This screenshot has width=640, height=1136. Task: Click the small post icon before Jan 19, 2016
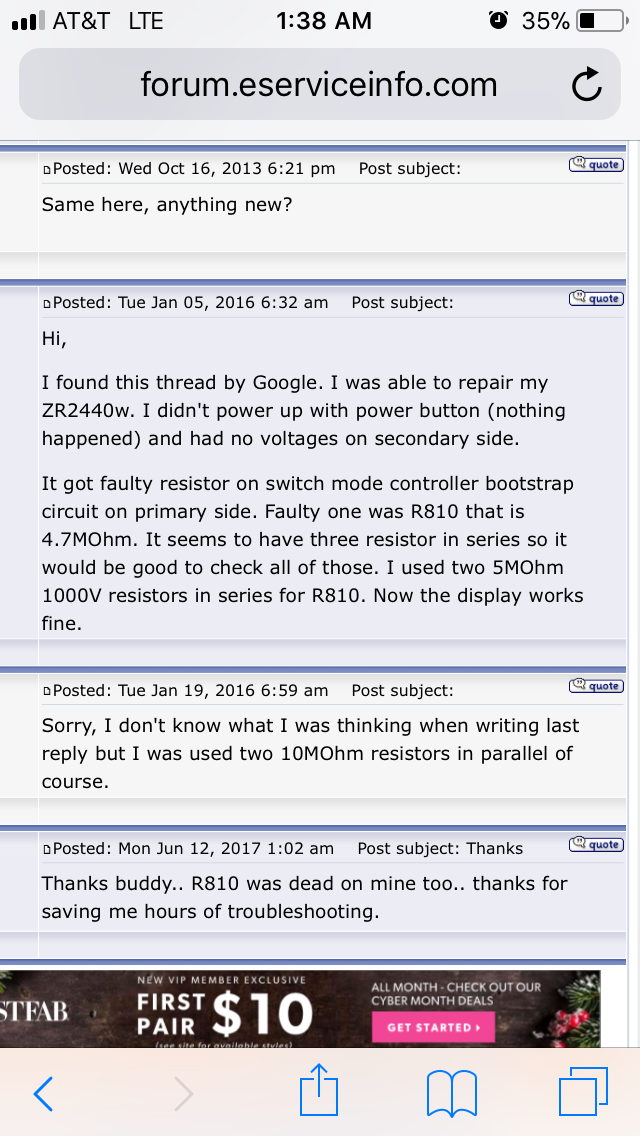point(46,692)
